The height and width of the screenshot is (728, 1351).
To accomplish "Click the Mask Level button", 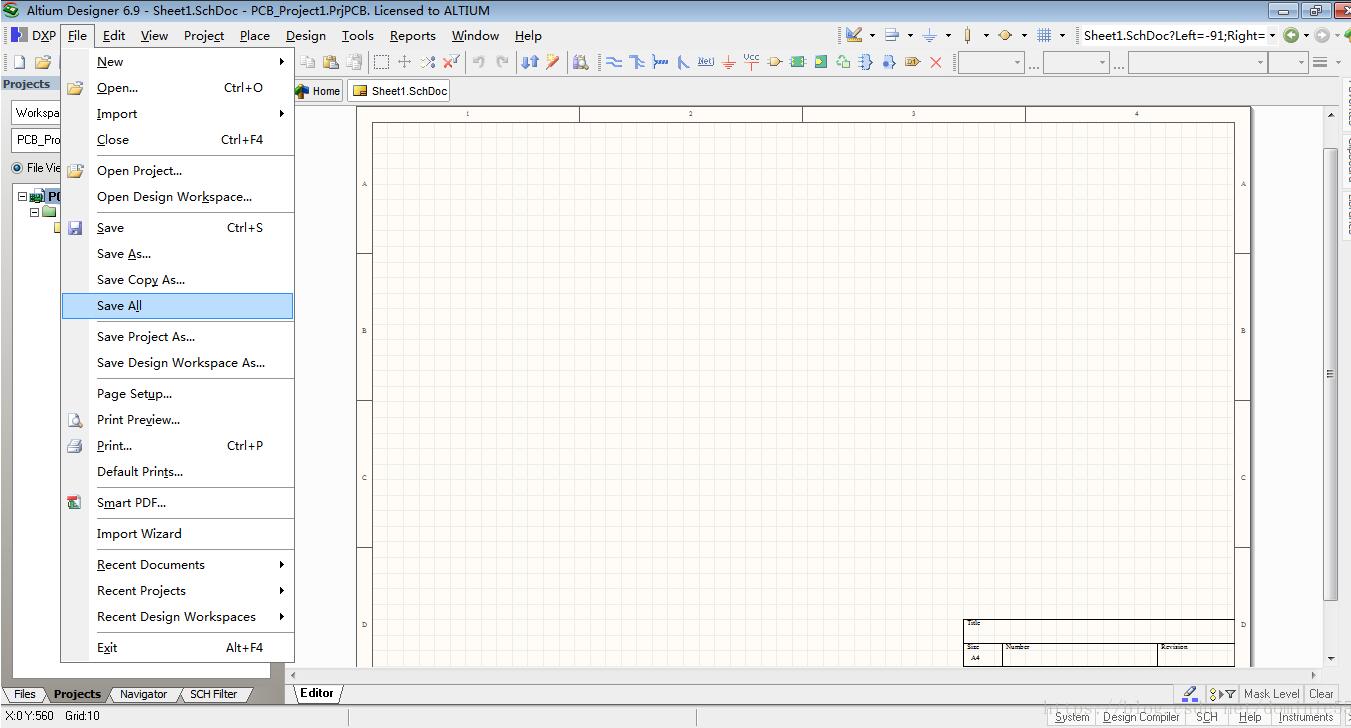I will coord(1271,694).
